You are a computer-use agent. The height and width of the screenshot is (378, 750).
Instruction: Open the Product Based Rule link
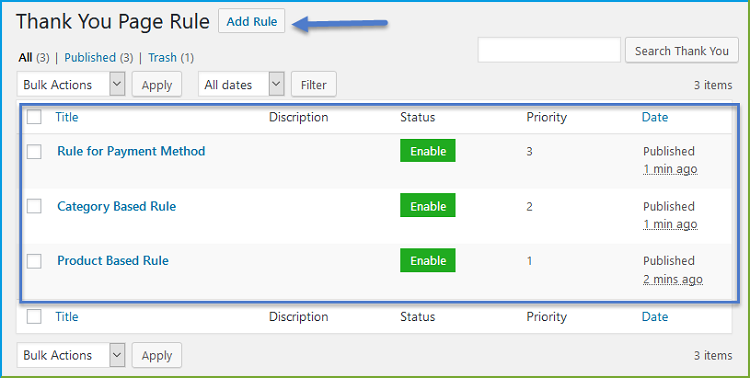click(113, 261)
